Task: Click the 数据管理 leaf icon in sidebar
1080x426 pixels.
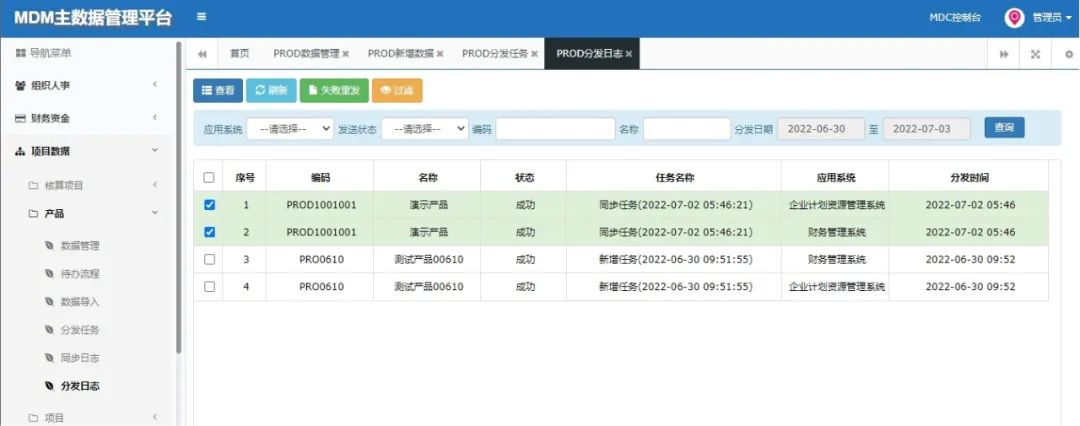Action: tap(49, 245)
